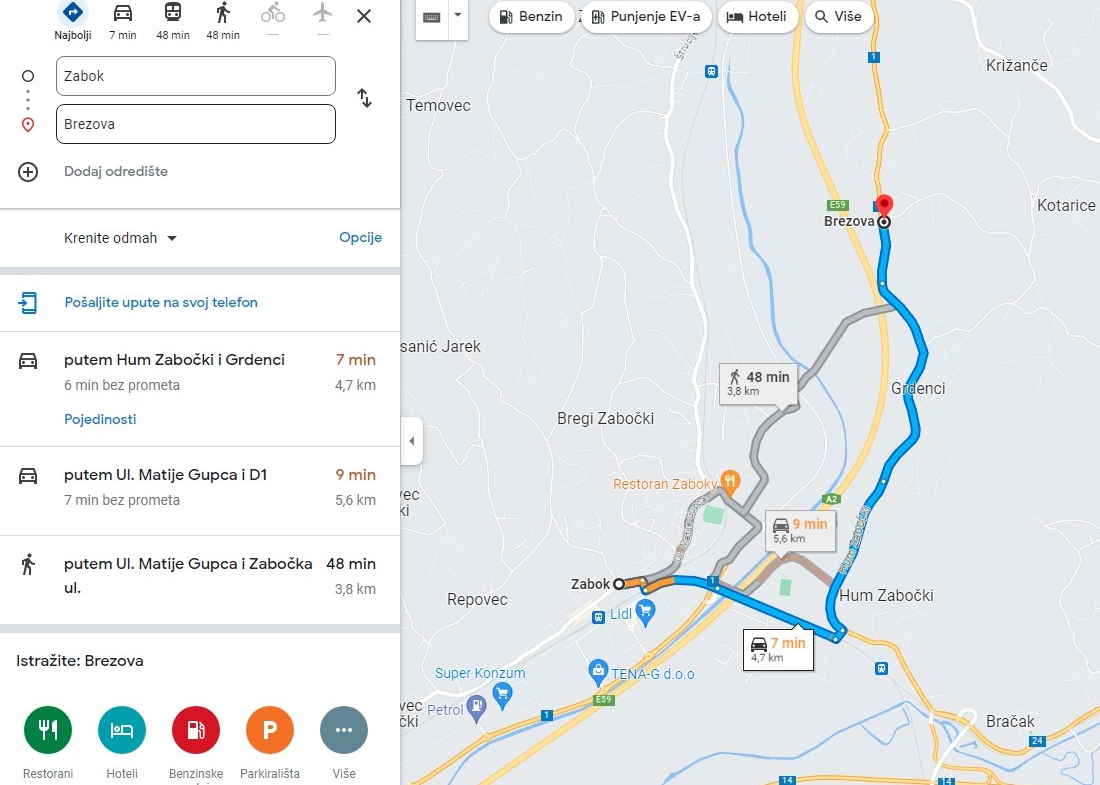Viewport: 1100px width, 785px height.
Task: Select the driving travel mode icon
Action: pos(123,13)
